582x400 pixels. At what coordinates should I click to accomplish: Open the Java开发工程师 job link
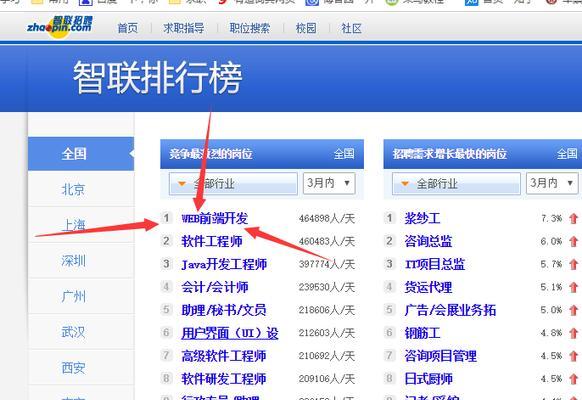224,264
